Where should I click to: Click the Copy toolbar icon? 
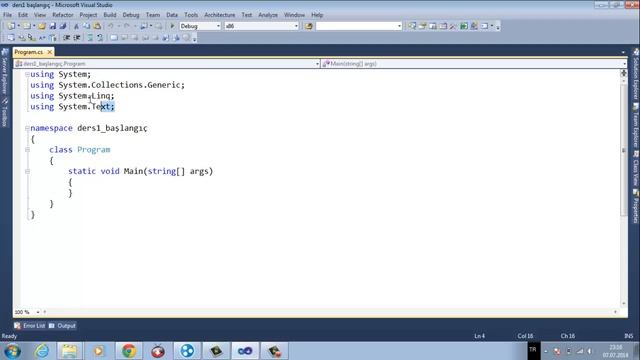pos(87,26)
